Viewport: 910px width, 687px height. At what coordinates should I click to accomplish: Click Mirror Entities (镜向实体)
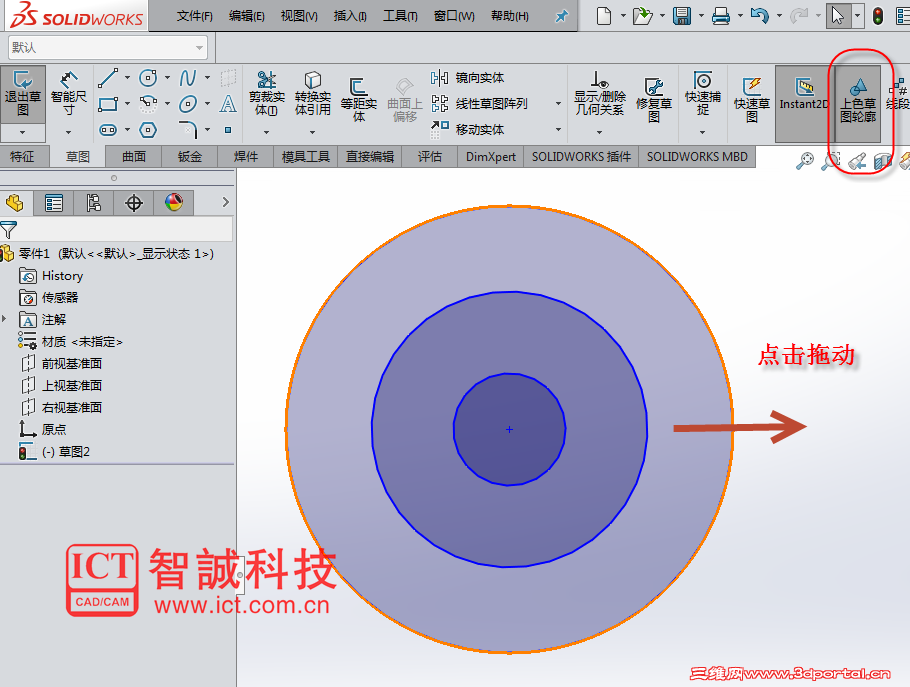point(468,78)
